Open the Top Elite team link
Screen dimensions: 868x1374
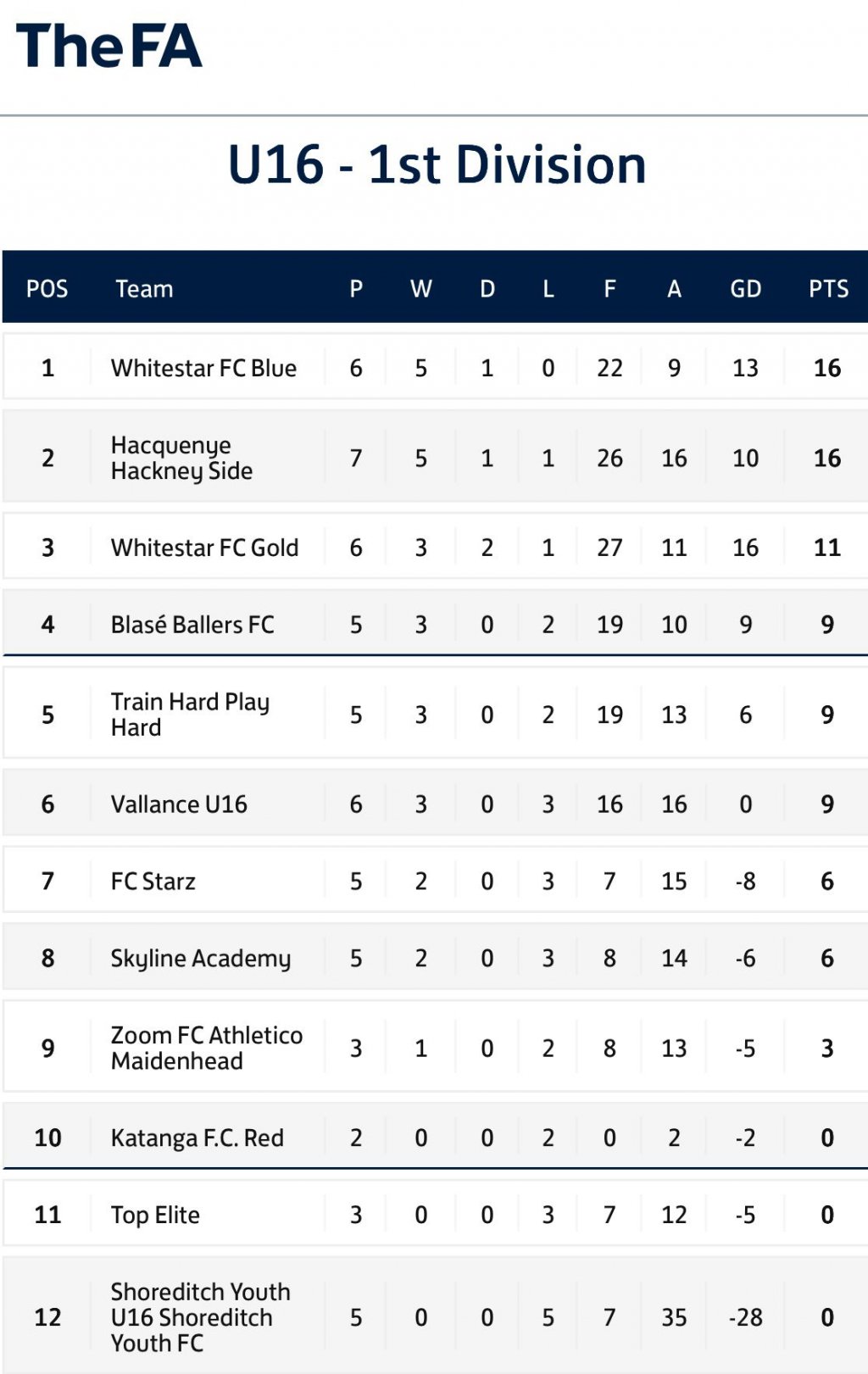point(155,1215)
